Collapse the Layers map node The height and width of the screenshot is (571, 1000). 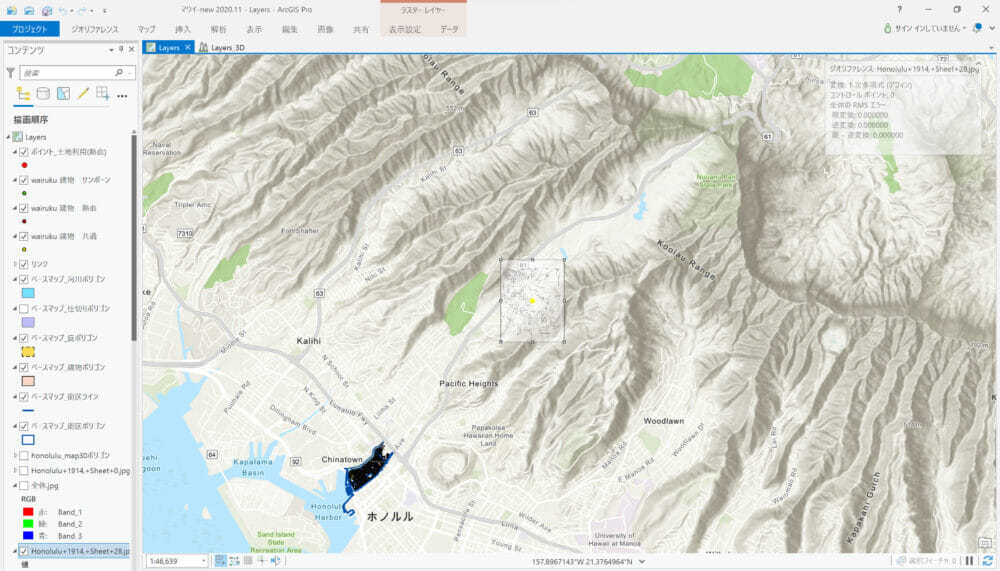point(8,137)
